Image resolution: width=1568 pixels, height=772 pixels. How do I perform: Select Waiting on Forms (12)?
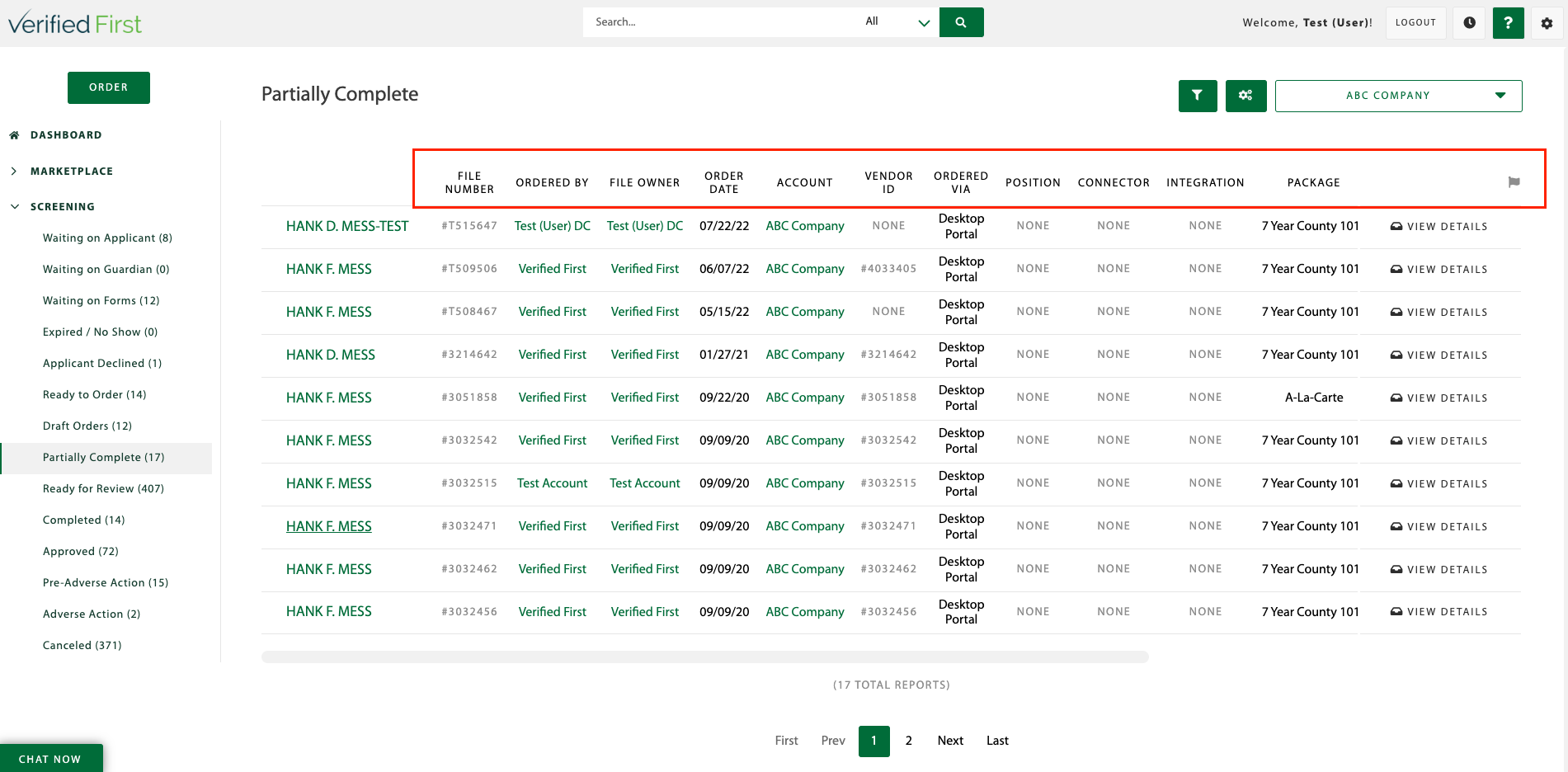click(101, 301)
